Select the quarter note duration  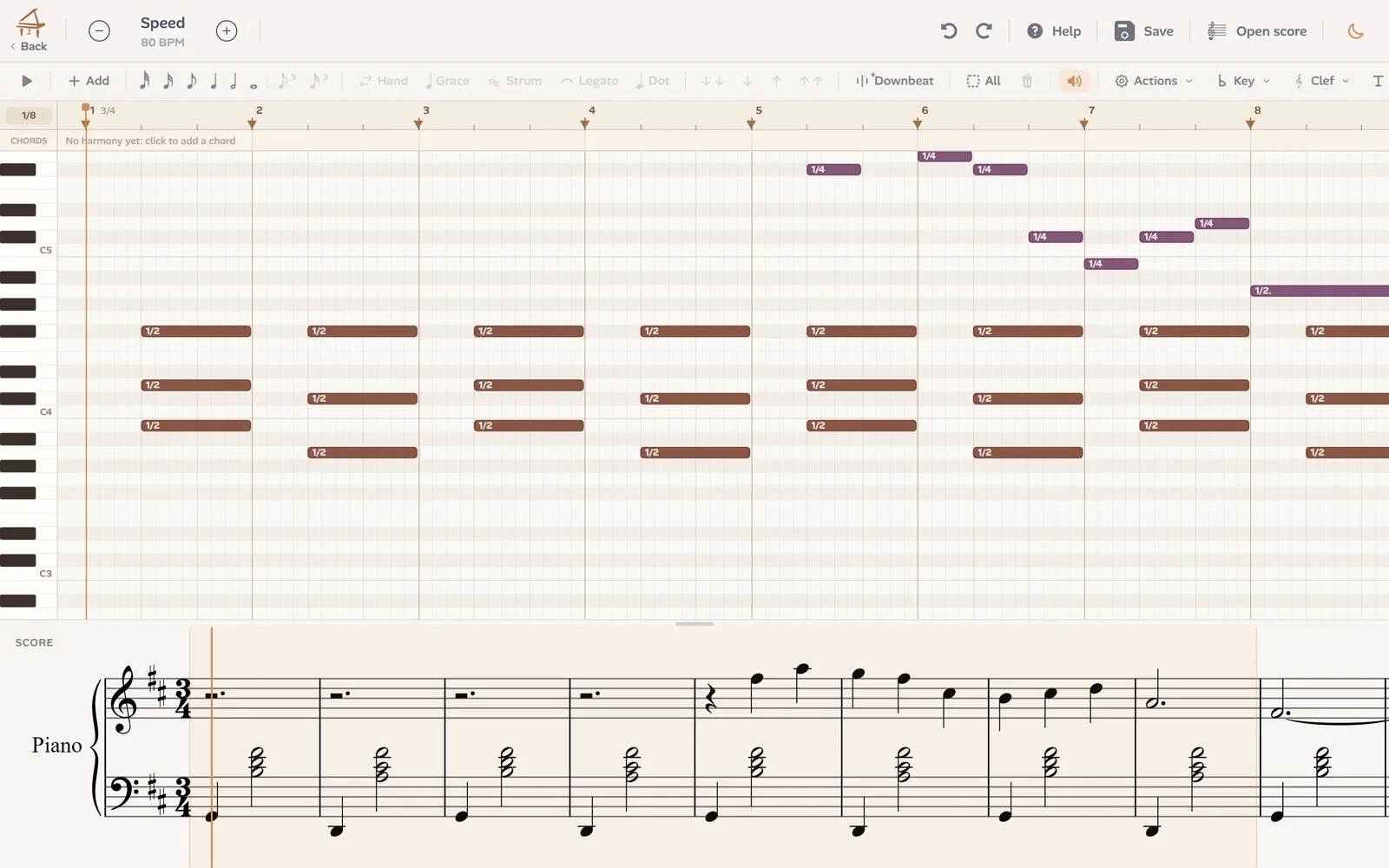[214, 81]
